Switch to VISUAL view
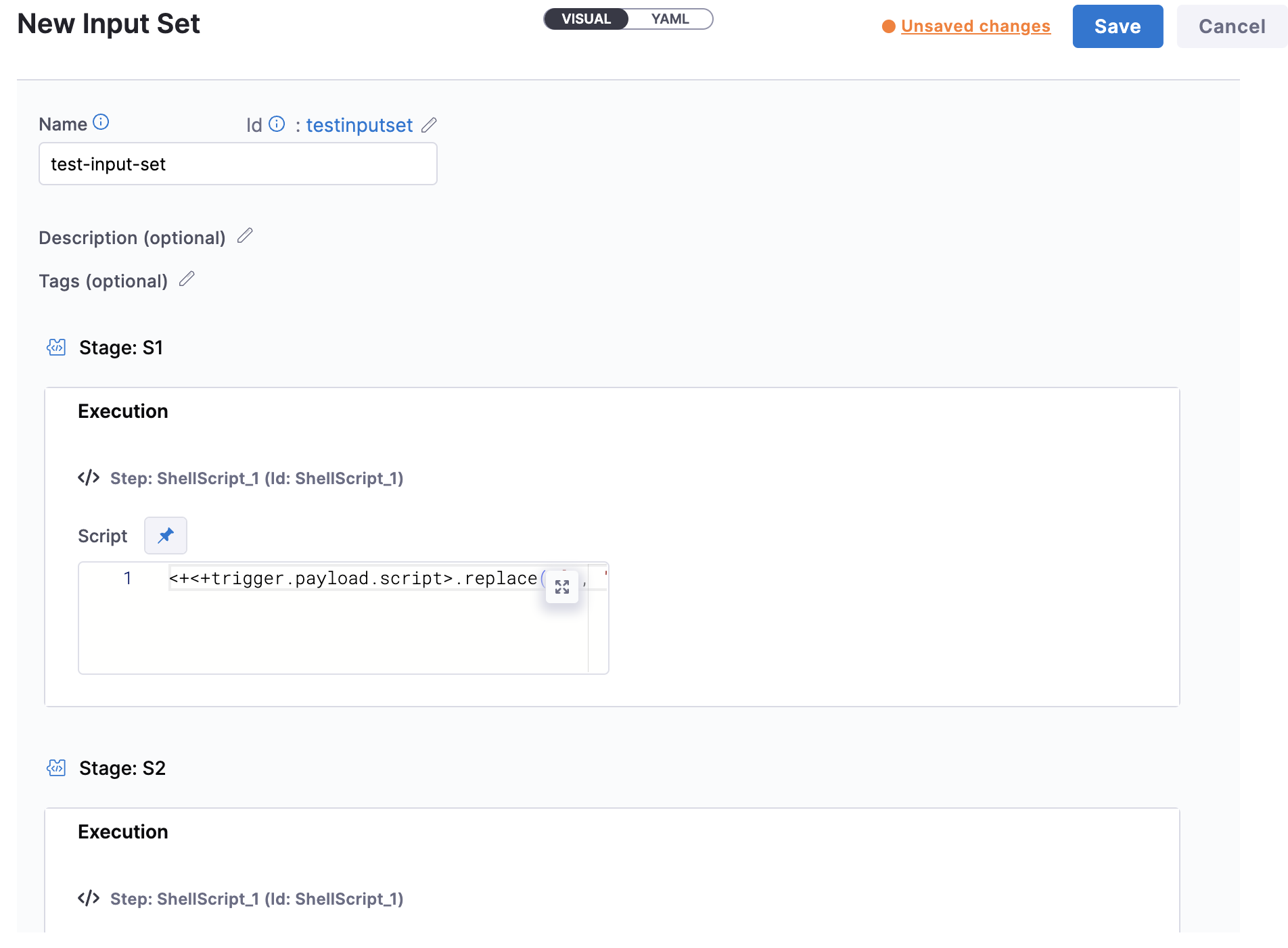The image size is (1288, 948). (x=586, y=19)
